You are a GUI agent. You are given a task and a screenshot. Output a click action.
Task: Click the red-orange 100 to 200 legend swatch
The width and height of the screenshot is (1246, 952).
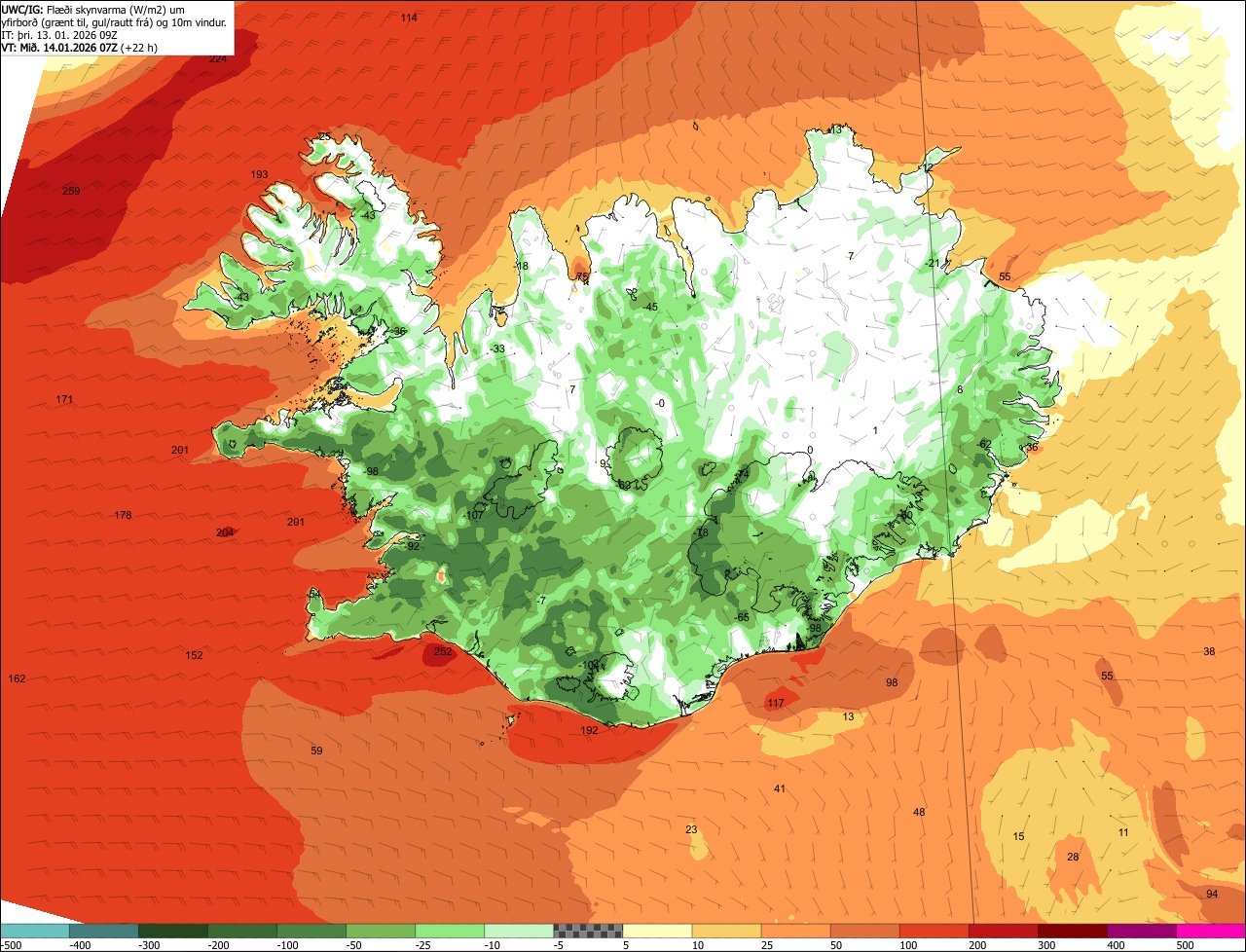[x=934, y=931]
